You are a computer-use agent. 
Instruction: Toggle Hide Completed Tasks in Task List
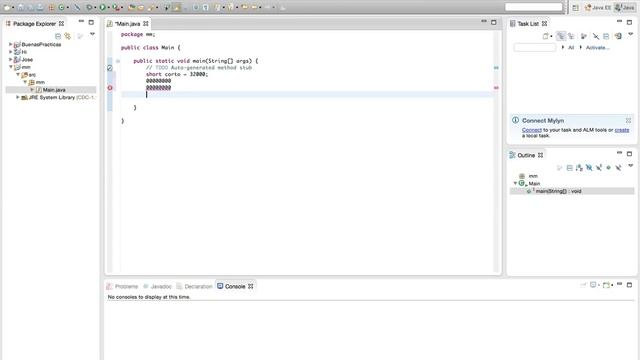[x=596, y=36]
